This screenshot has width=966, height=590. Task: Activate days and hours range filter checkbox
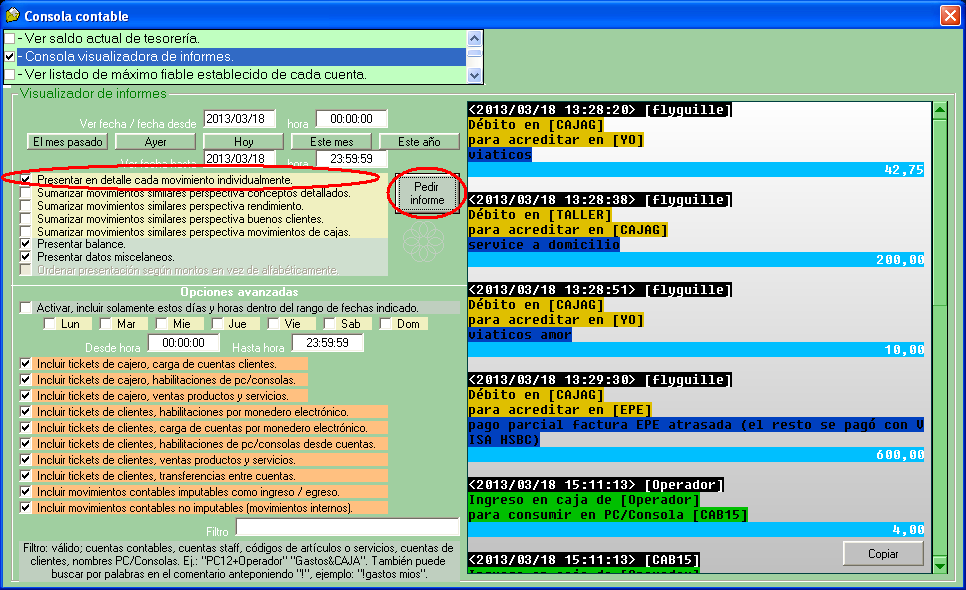click(25, 307)
